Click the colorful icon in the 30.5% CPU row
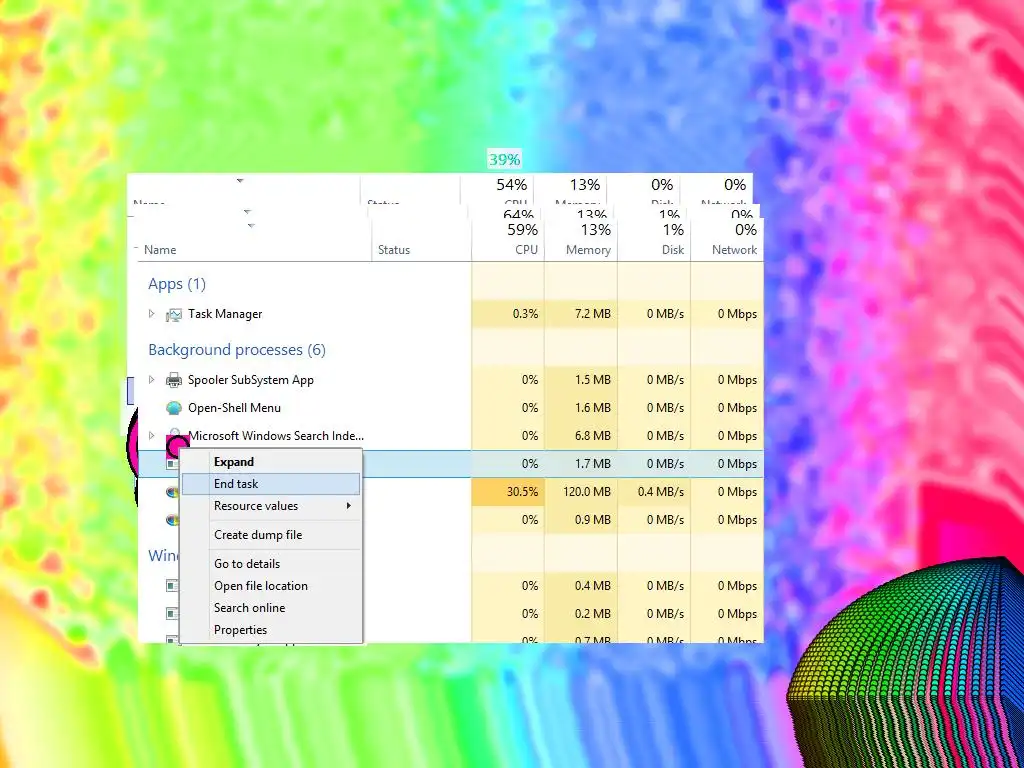Viewport: 1024px width, 768px height. [x=172, y=492]
